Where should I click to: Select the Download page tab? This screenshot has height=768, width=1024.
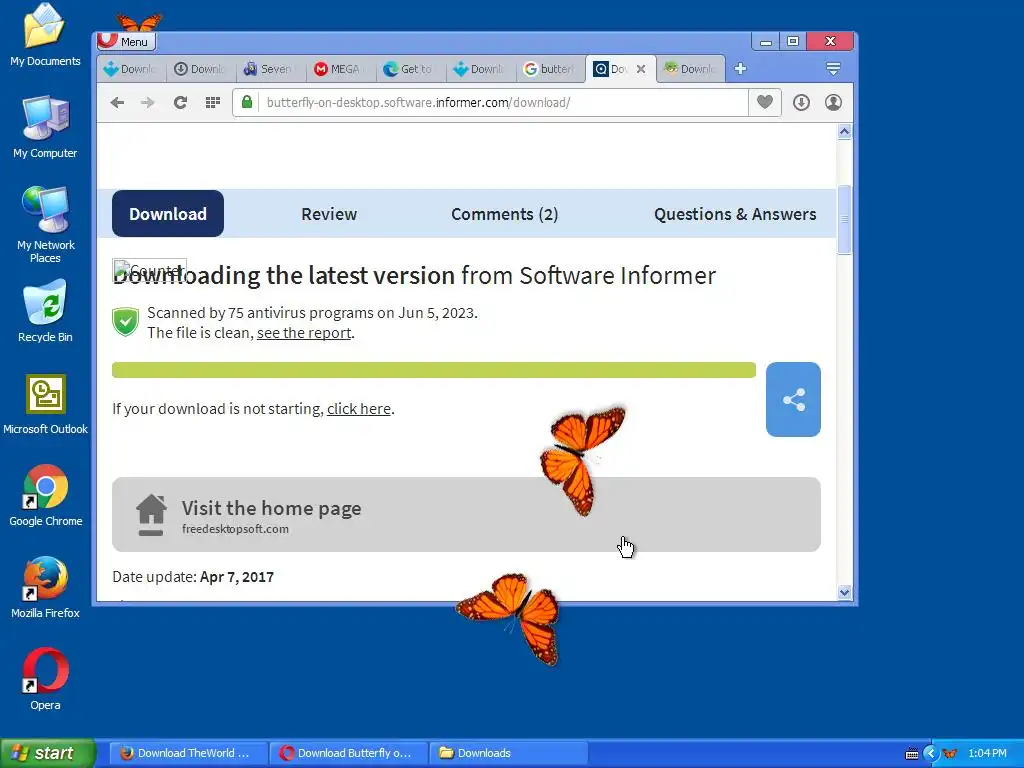coord(168,214)
